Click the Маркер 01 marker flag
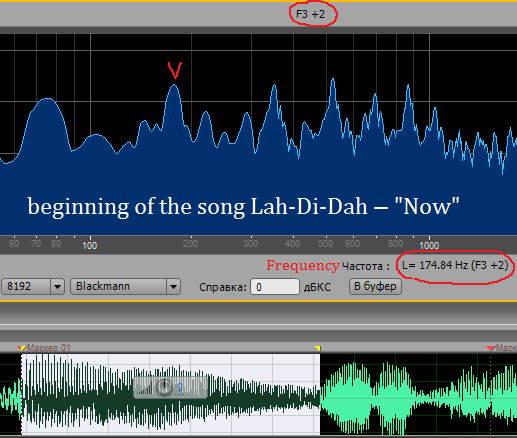The height and width of the screenshot is (438, 517). (22, 348)
